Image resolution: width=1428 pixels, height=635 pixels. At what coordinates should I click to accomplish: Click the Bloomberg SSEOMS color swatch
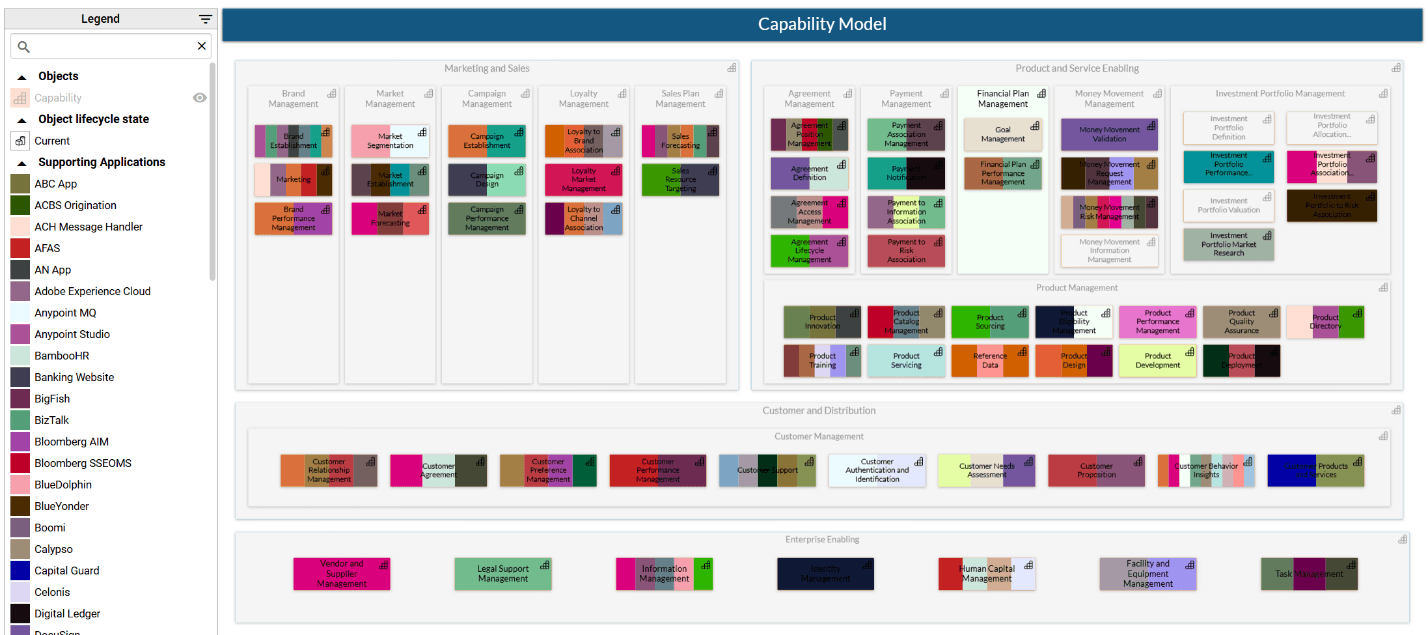[20, 463]
